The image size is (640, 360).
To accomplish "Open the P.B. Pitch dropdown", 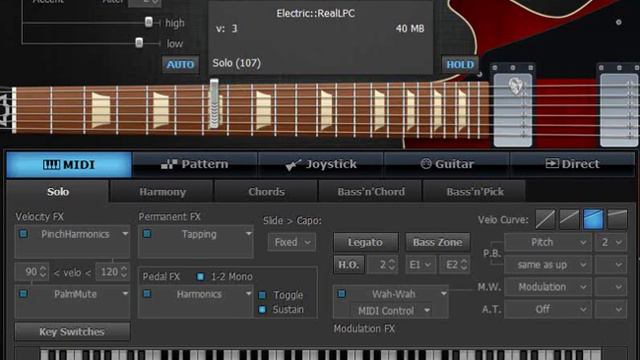I will pos(548,242).
